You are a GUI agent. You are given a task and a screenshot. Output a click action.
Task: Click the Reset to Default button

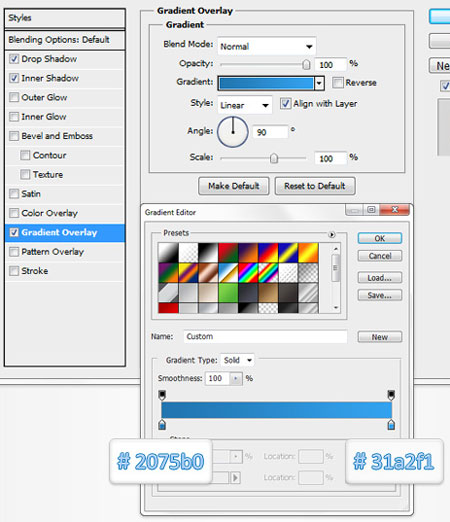(x=315, y=186)
